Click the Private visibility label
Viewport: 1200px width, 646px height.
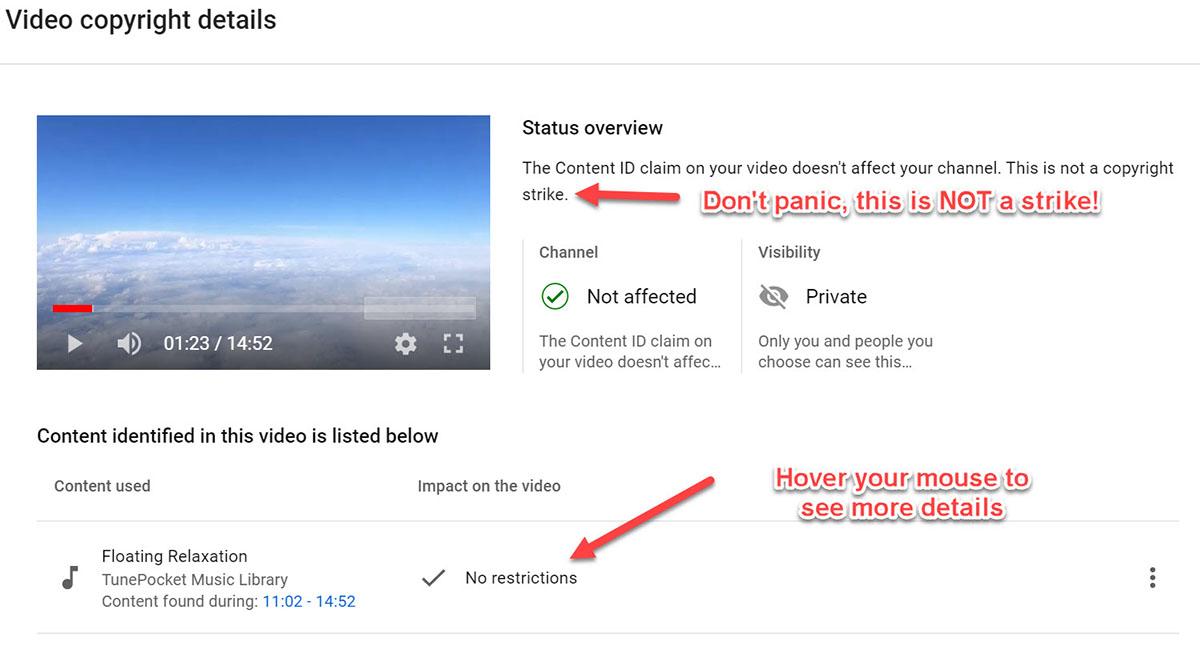pyautogui.click(x=836, y=297)
